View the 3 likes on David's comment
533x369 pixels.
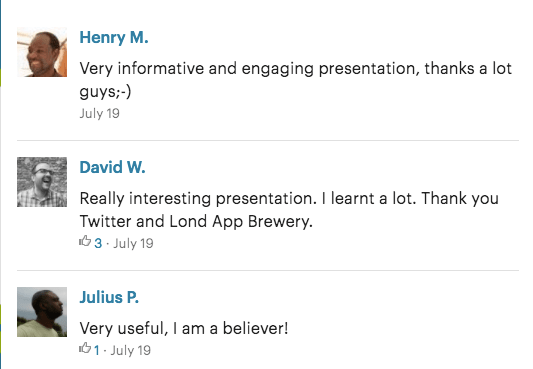pos(98,243)
